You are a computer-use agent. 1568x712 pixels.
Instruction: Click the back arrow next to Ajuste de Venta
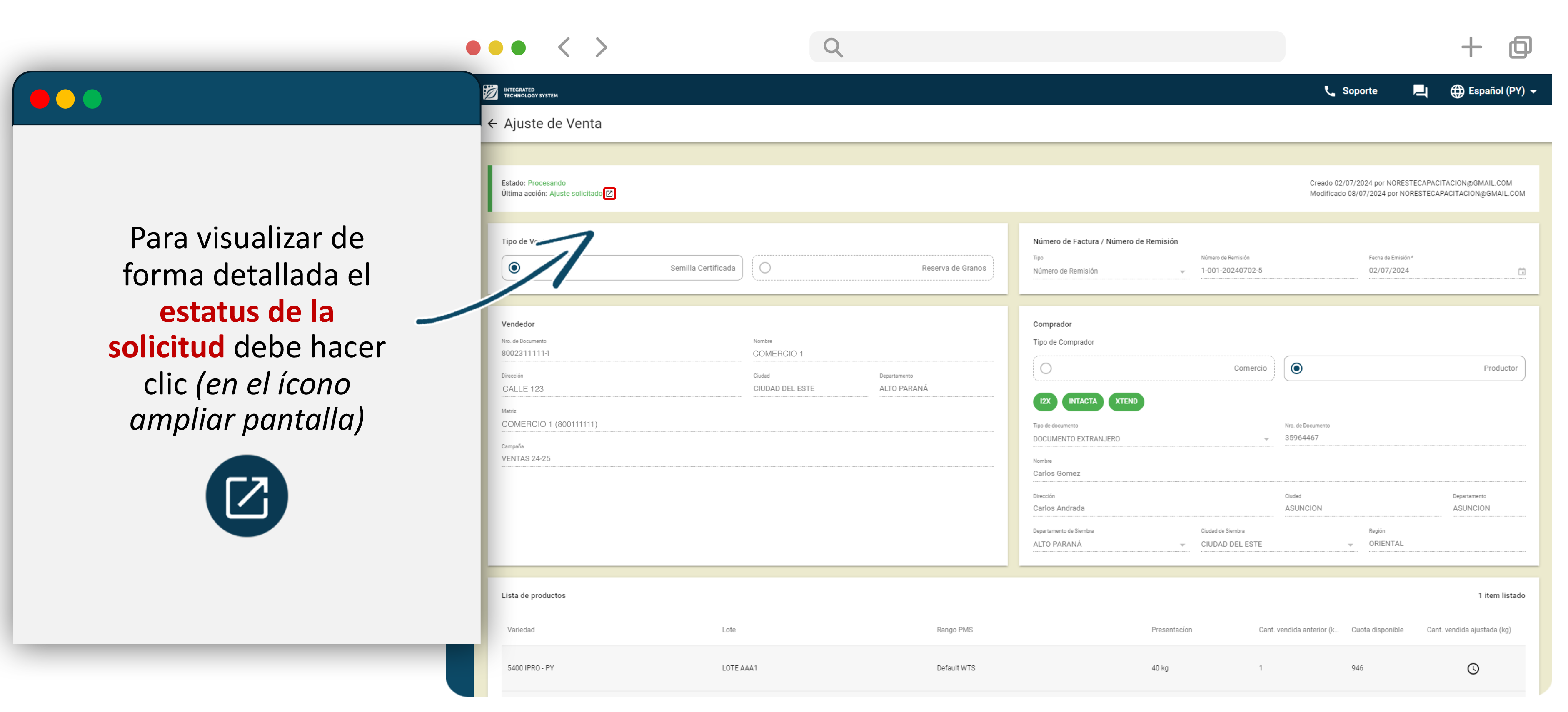pos(492,124)
